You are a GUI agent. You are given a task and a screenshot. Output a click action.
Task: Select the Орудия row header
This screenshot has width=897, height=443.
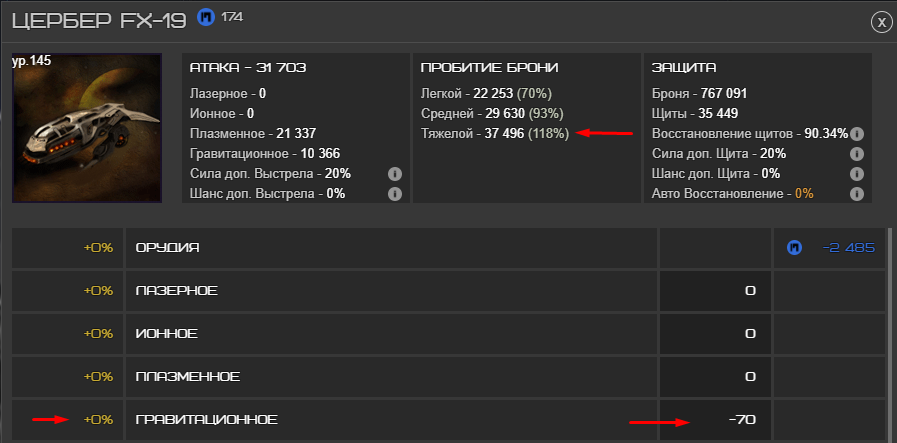391,248
